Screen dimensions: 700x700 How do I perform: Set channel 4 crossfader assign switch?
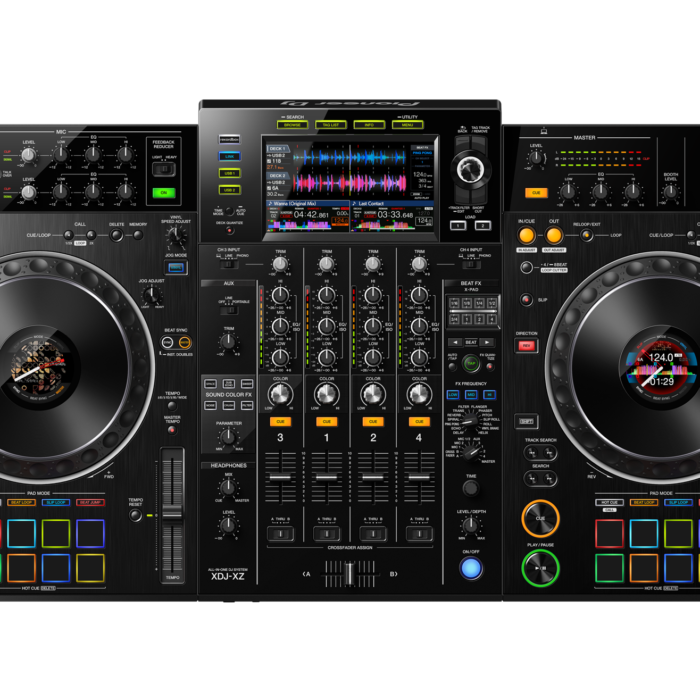pyautogui.click(x=419, y=533)
